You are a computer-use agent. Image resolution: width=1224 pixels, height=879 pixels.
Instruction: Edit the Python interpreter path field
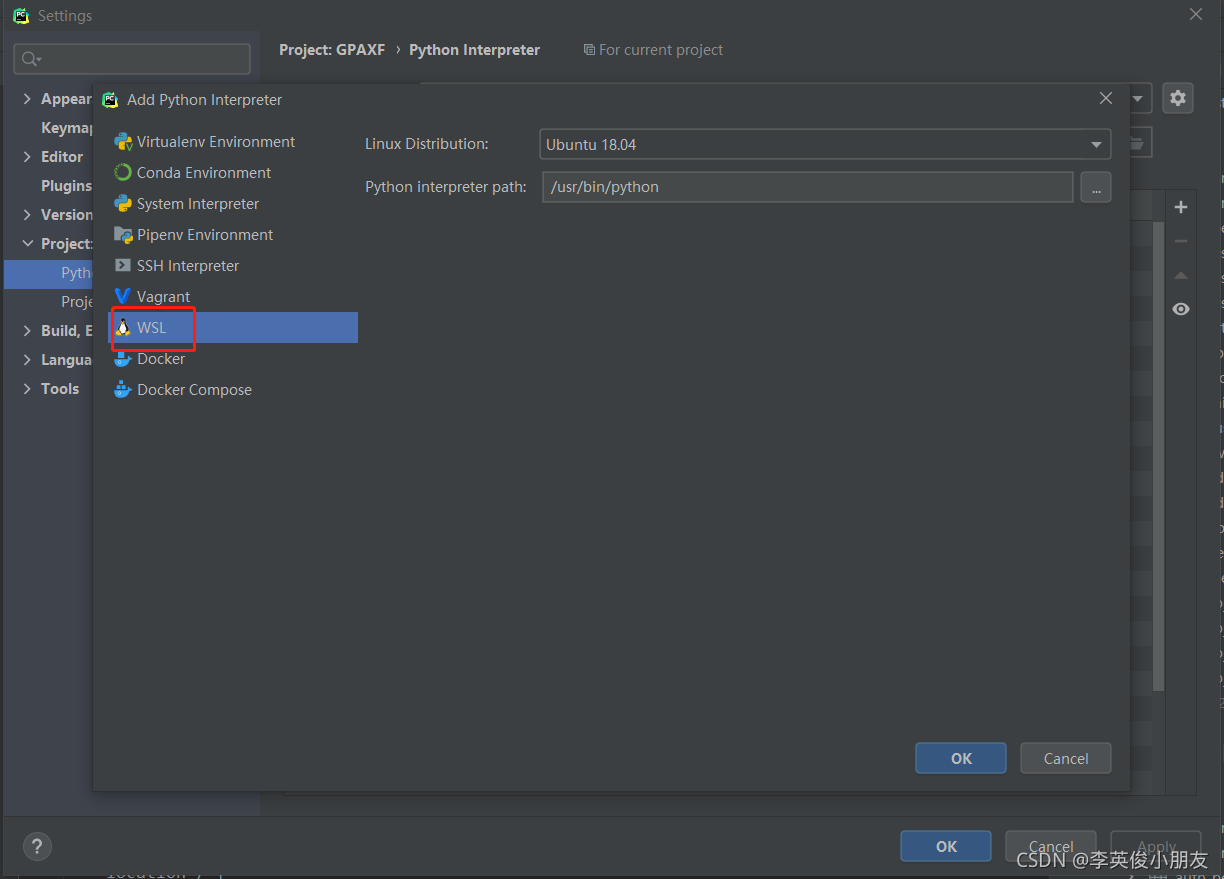tap(807, 187)
